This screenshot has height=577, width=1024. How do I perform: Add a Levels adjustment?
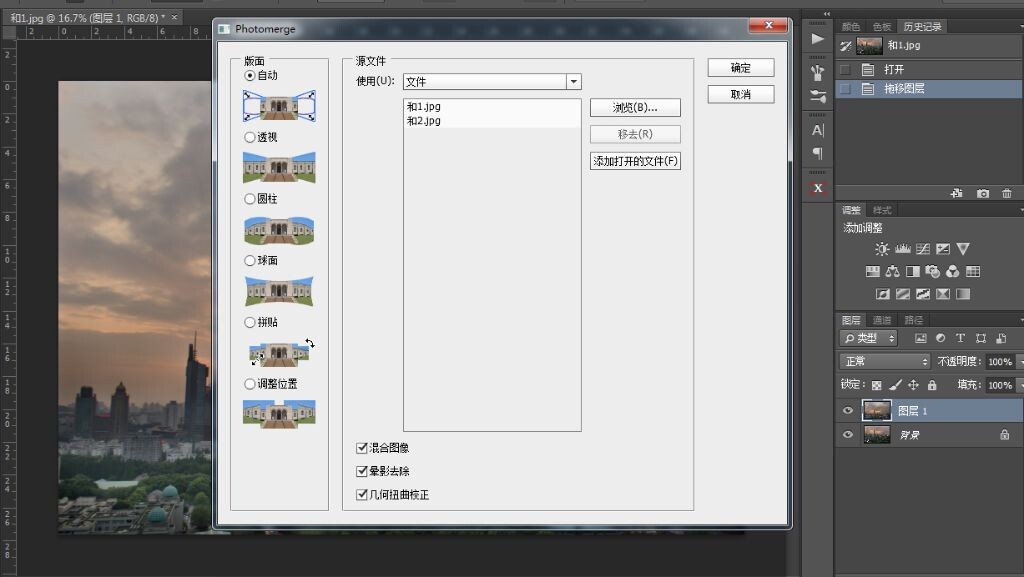tap(903, 249)
